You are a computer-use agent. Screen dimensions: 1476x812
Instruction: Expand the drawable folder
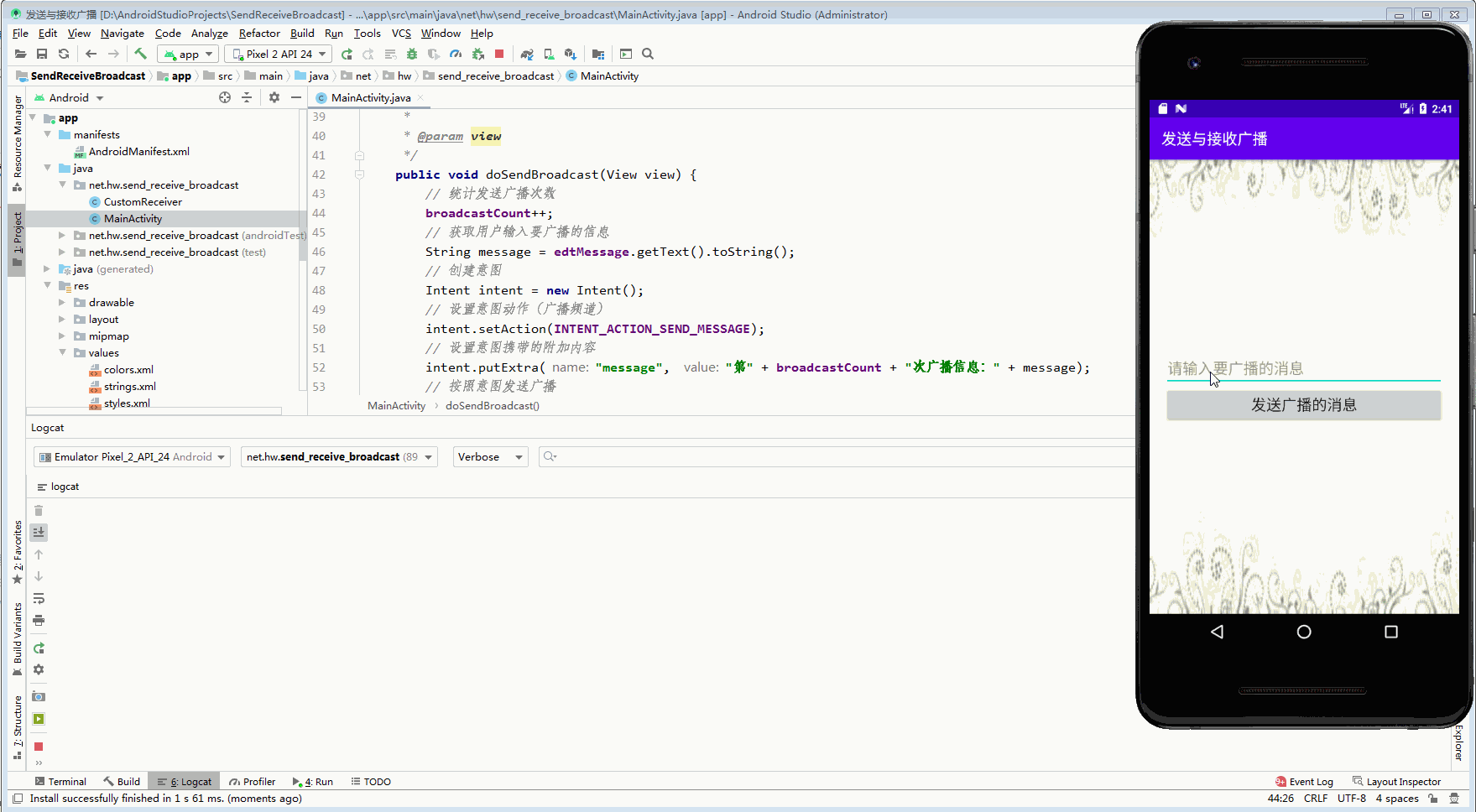point(62,302)
